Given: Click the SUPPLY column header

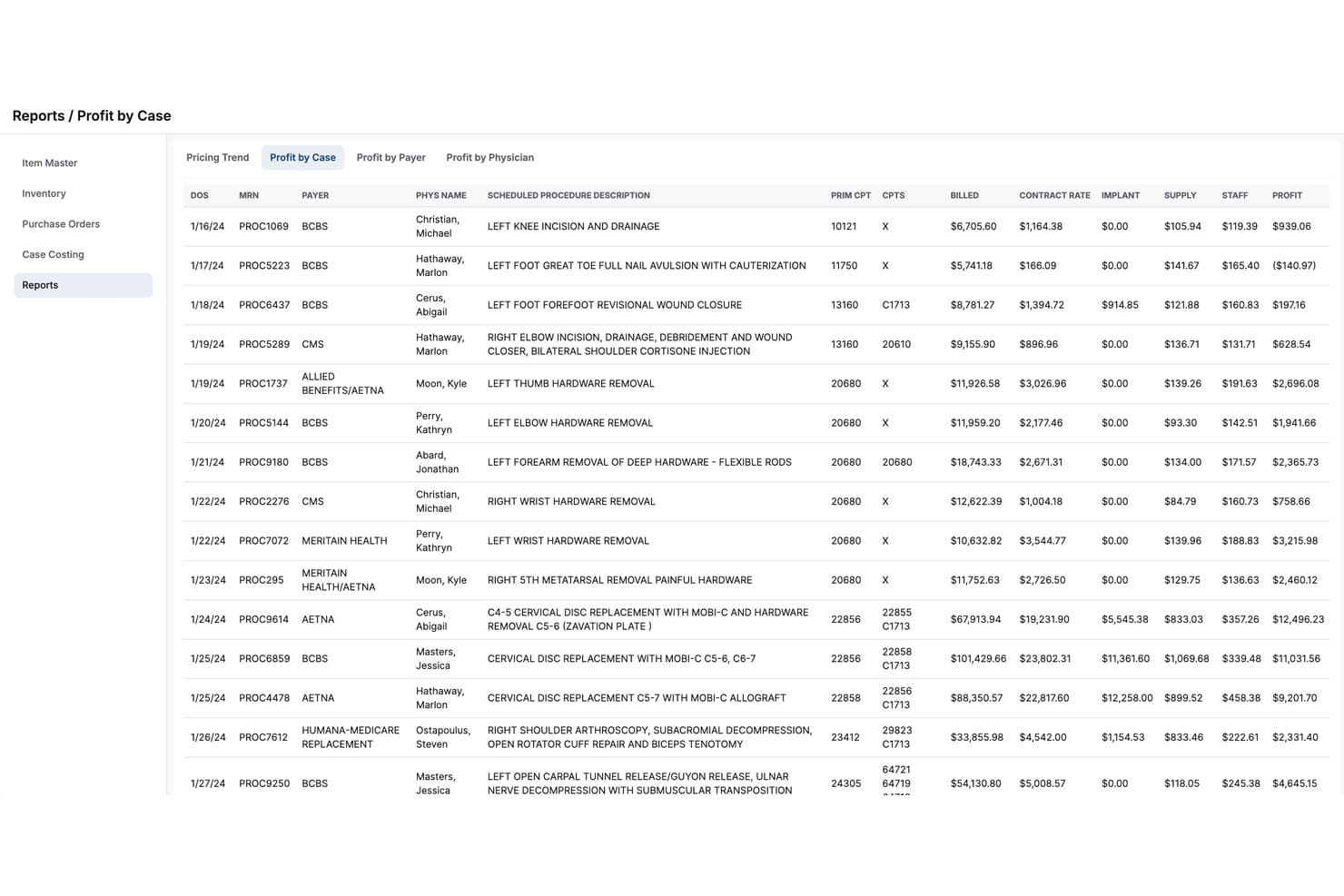Looking at the screenshot, I should click(1180, 195).
